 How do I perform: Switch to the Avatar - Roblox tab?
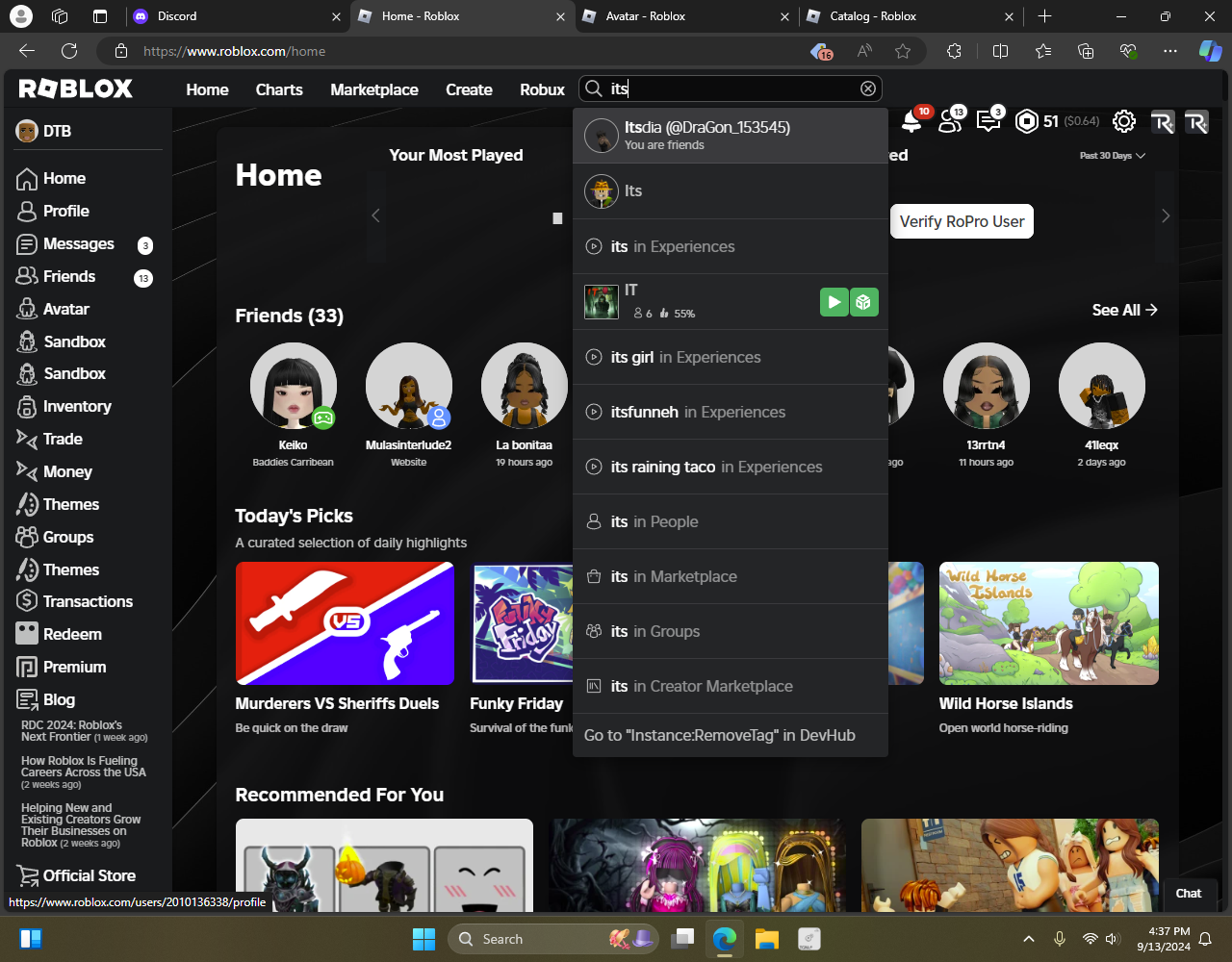pos(686,16)
